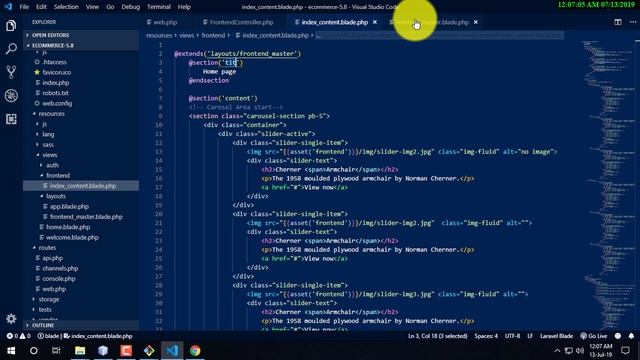
Task: Switch to the web.php editor tab
Action: tap(165, 22)
